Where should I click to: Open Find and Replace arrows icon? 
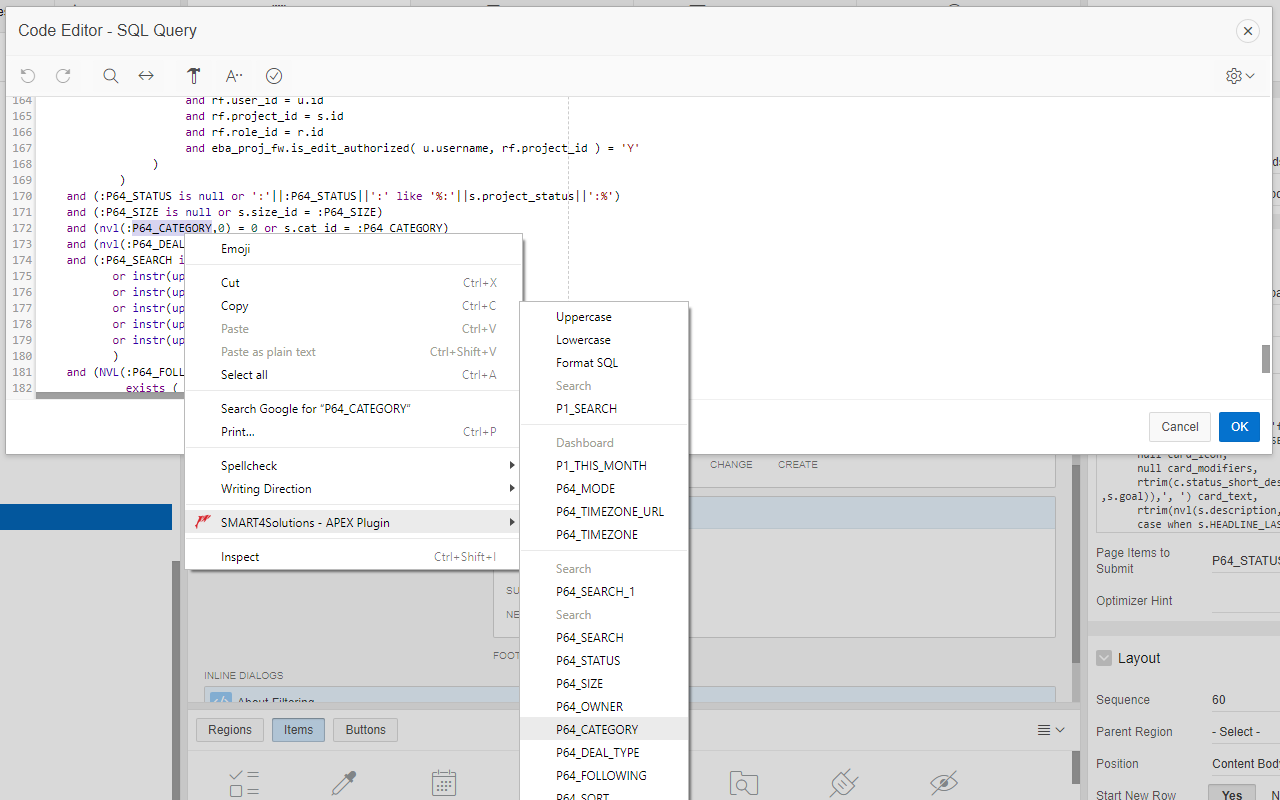pyautogui.click(x=146, y=76)
